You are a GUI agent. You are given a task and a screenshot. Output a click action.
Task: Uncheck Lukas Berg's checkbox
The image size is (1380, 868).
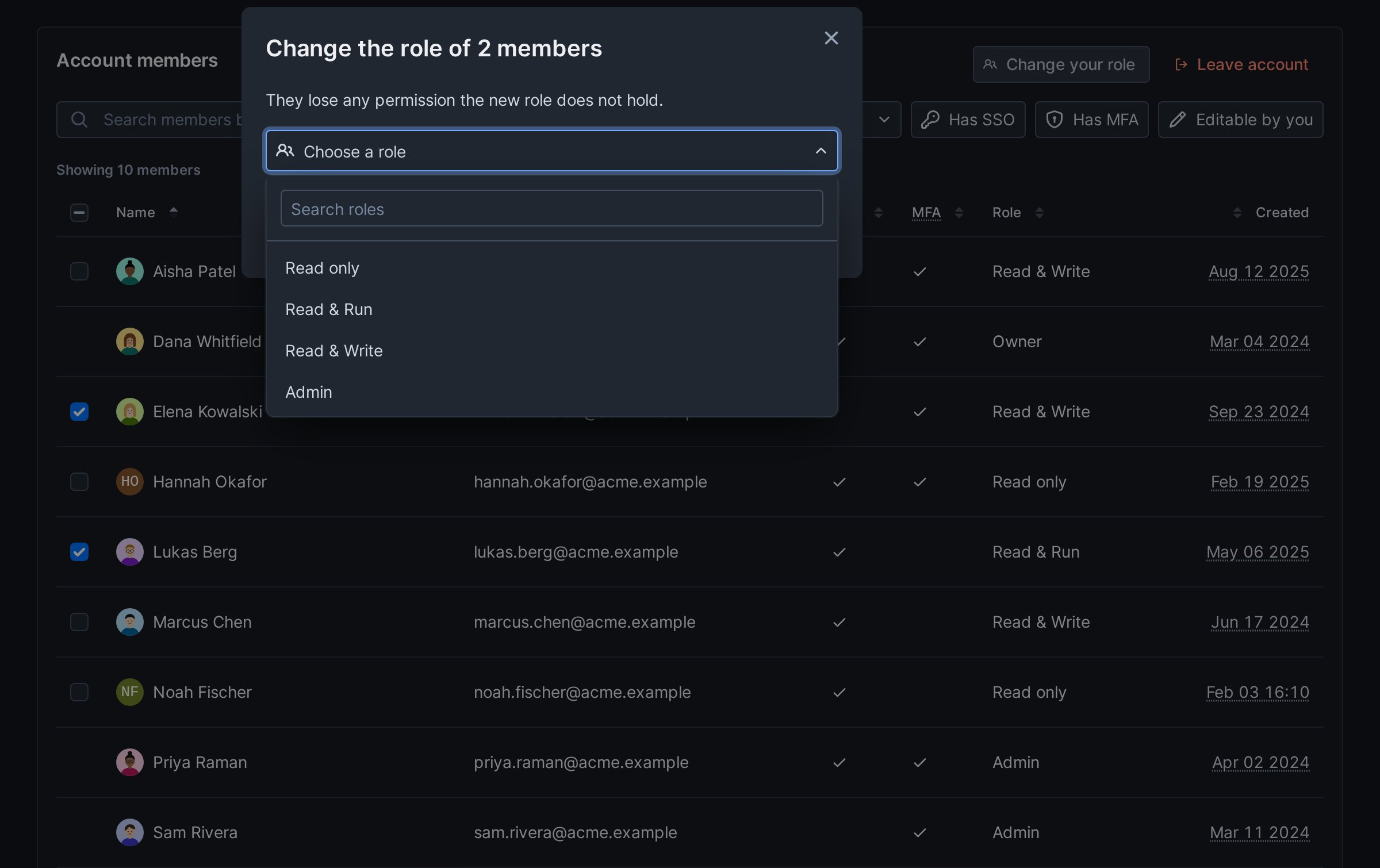(79, 552)
